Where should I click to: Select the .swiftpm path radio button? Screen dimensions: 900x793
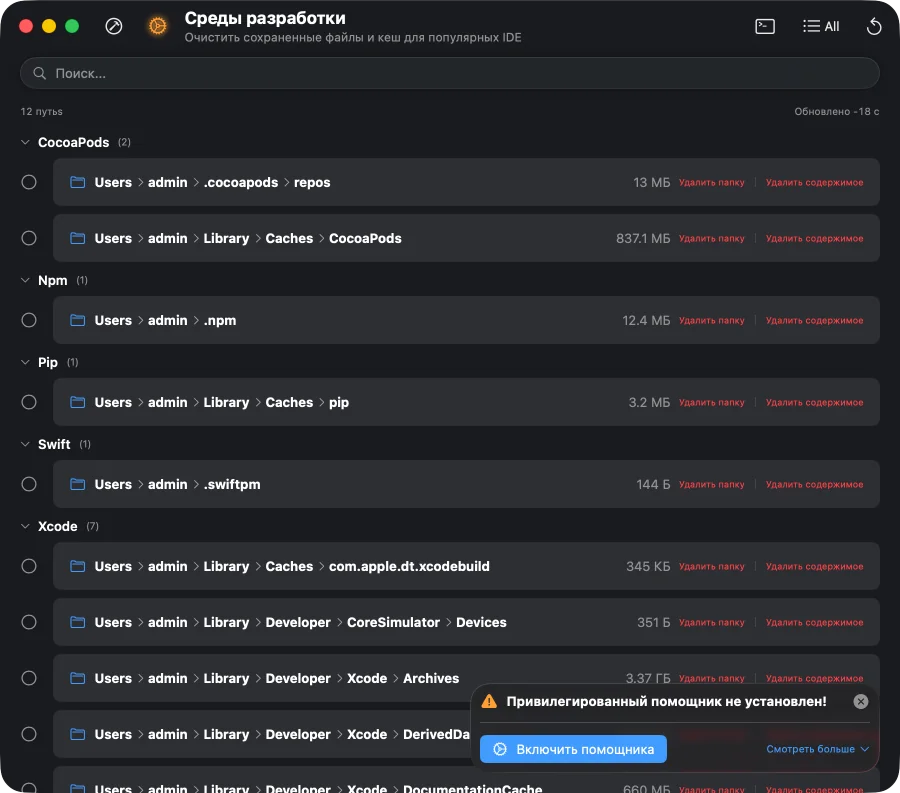29,484
